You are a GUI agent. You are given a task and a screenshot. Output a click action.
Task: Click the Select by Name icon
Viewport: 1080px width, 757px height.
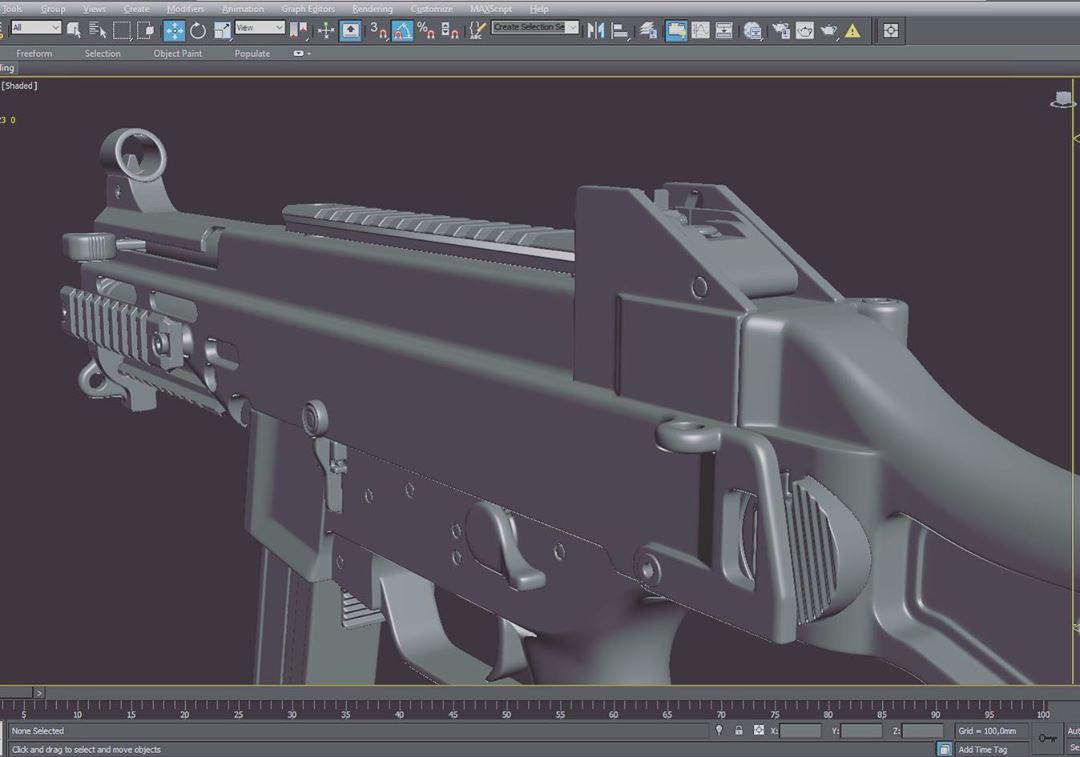coord(98,30)
